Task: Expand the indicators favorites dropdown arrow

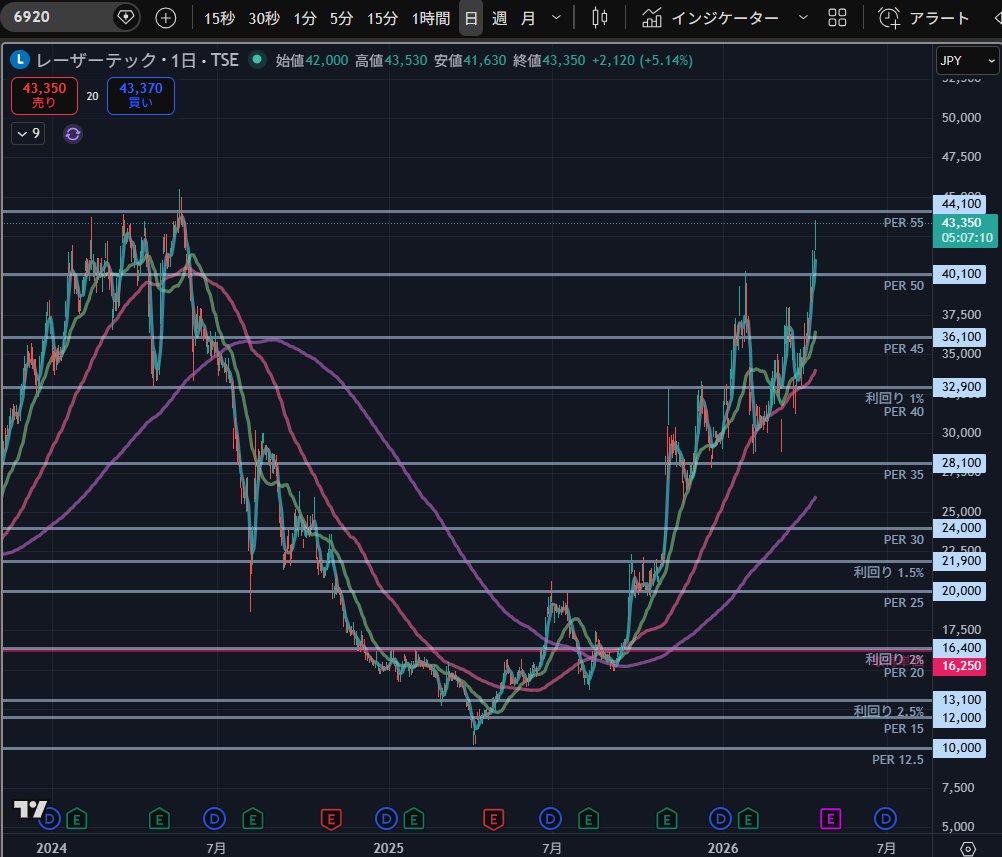Action: (x=803, y=18)
